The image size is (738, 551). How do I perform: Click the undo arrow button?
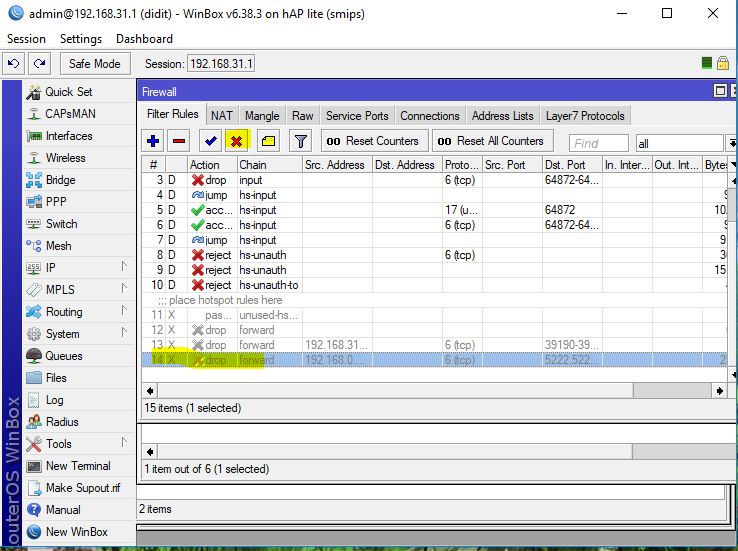pyautogui.click(x=14, y=64)
